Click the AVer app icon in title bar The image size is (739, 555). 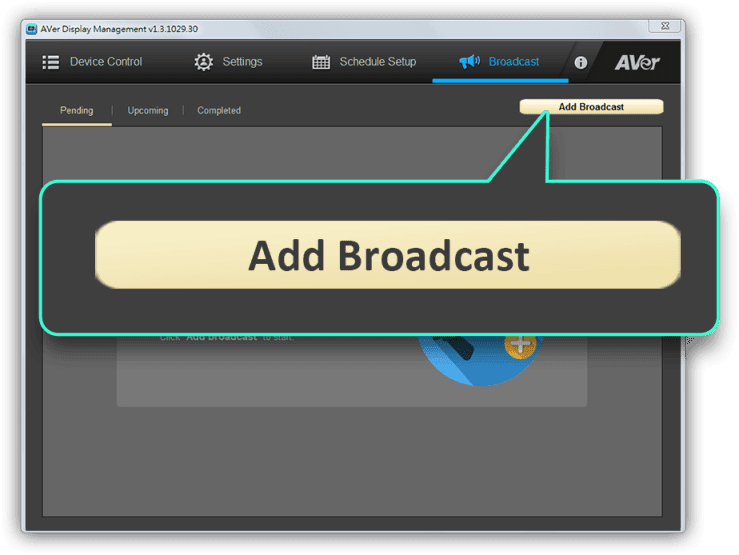pyautogui.click(x=32, y=29)
